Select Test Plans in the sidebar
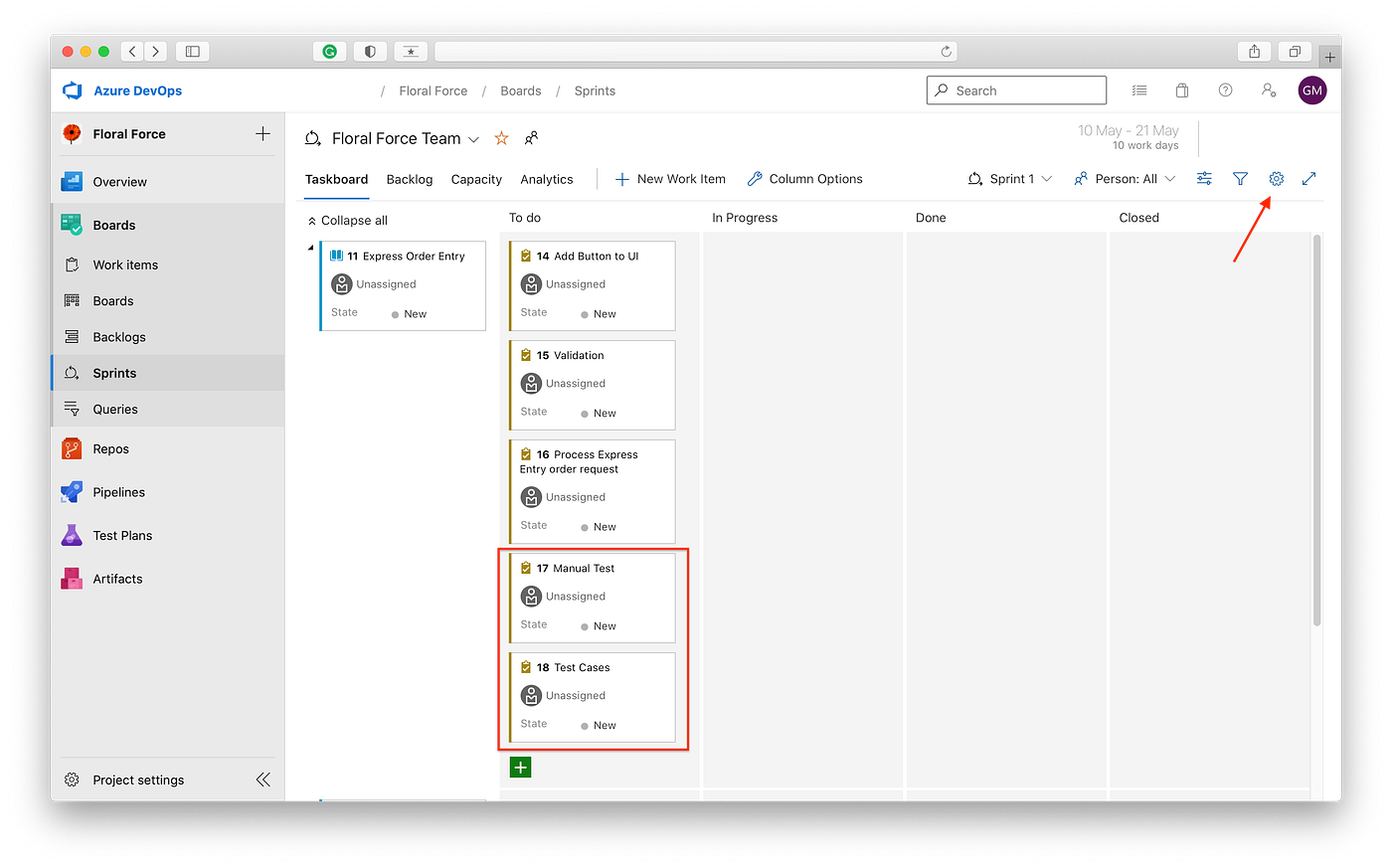The image size is (1392, 868). click(119, 535)
